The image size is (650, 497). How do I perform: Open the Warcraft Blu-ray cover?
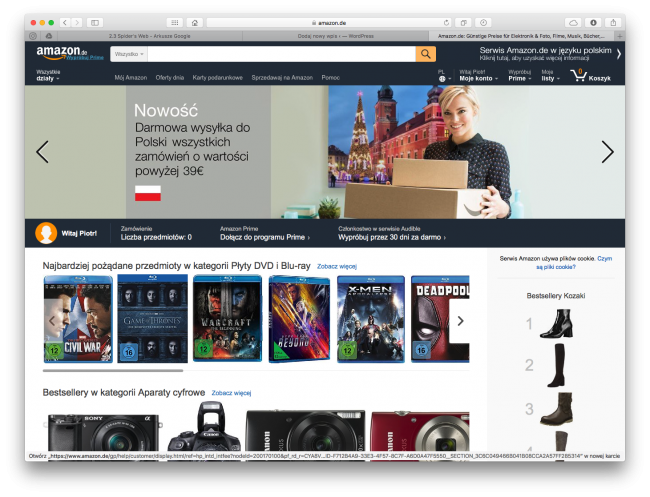pos(227,319)
